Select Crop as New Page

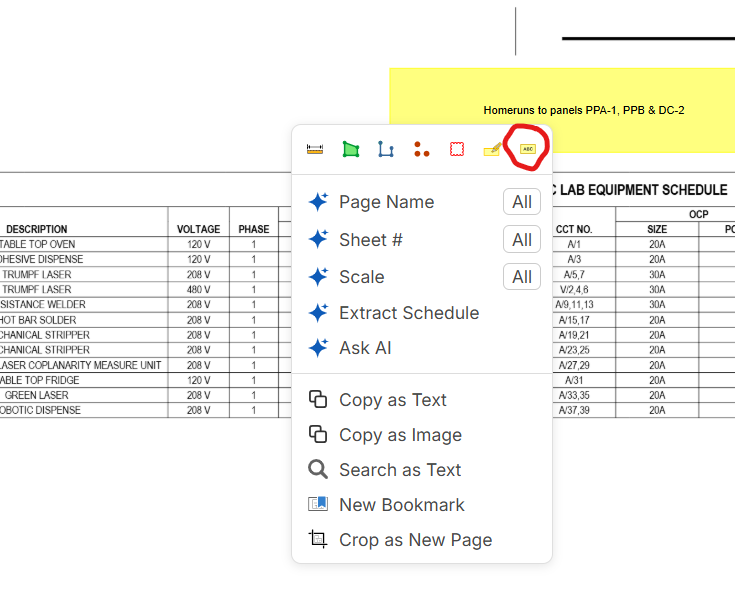[x=415, y=540]
